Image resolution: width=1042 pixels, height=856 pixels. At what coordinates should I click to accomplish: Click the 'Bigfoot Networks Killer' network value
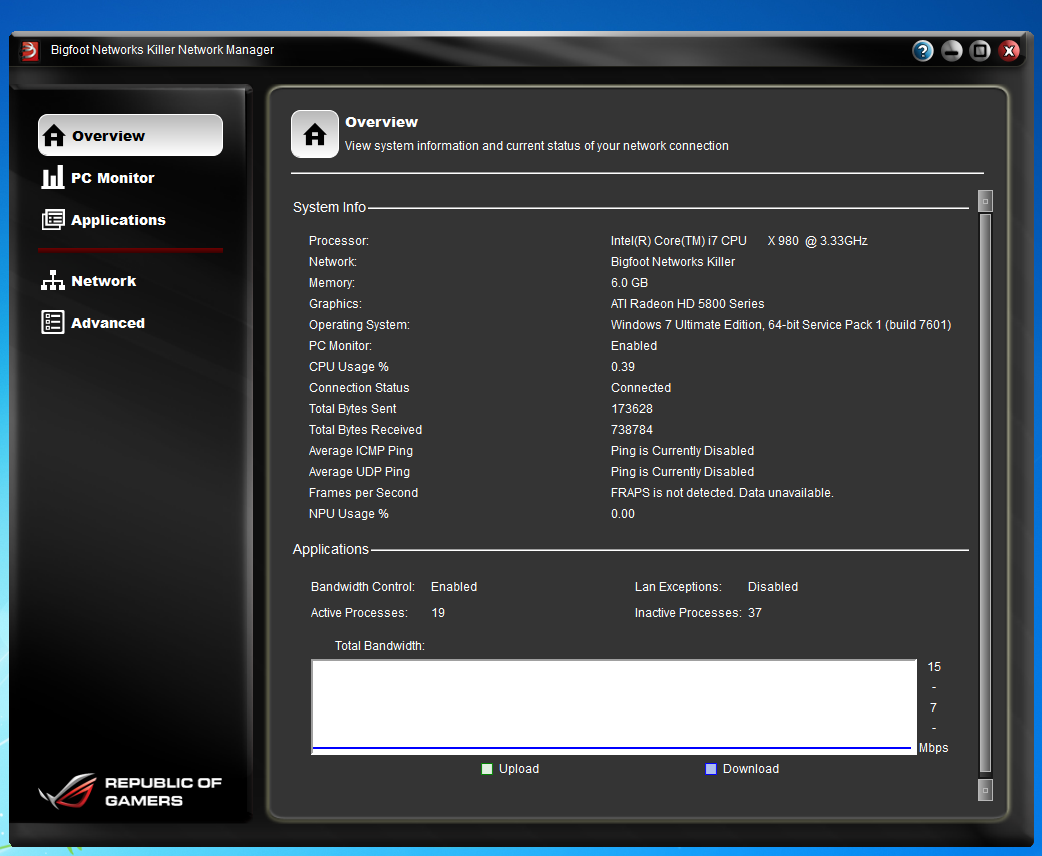tap(673, 262)
